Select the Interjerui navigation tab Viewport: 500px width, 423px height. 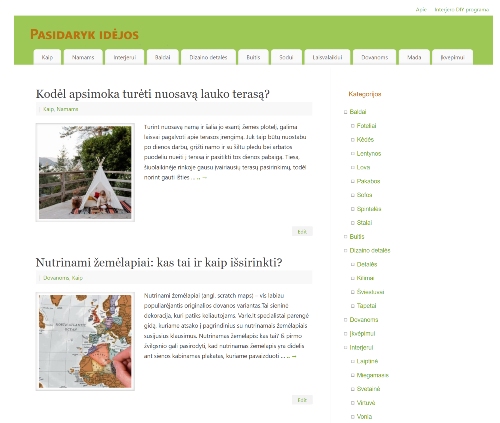coord(125,57)
